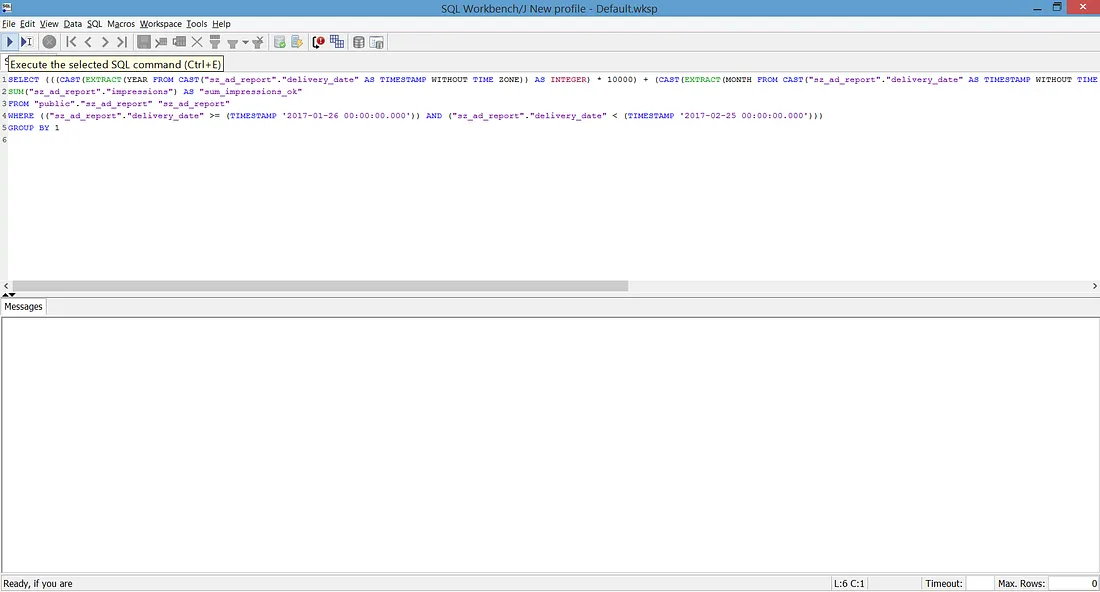1100x592 pixels.
Task: Select the Messages tab
Action: tap(23, 307)
